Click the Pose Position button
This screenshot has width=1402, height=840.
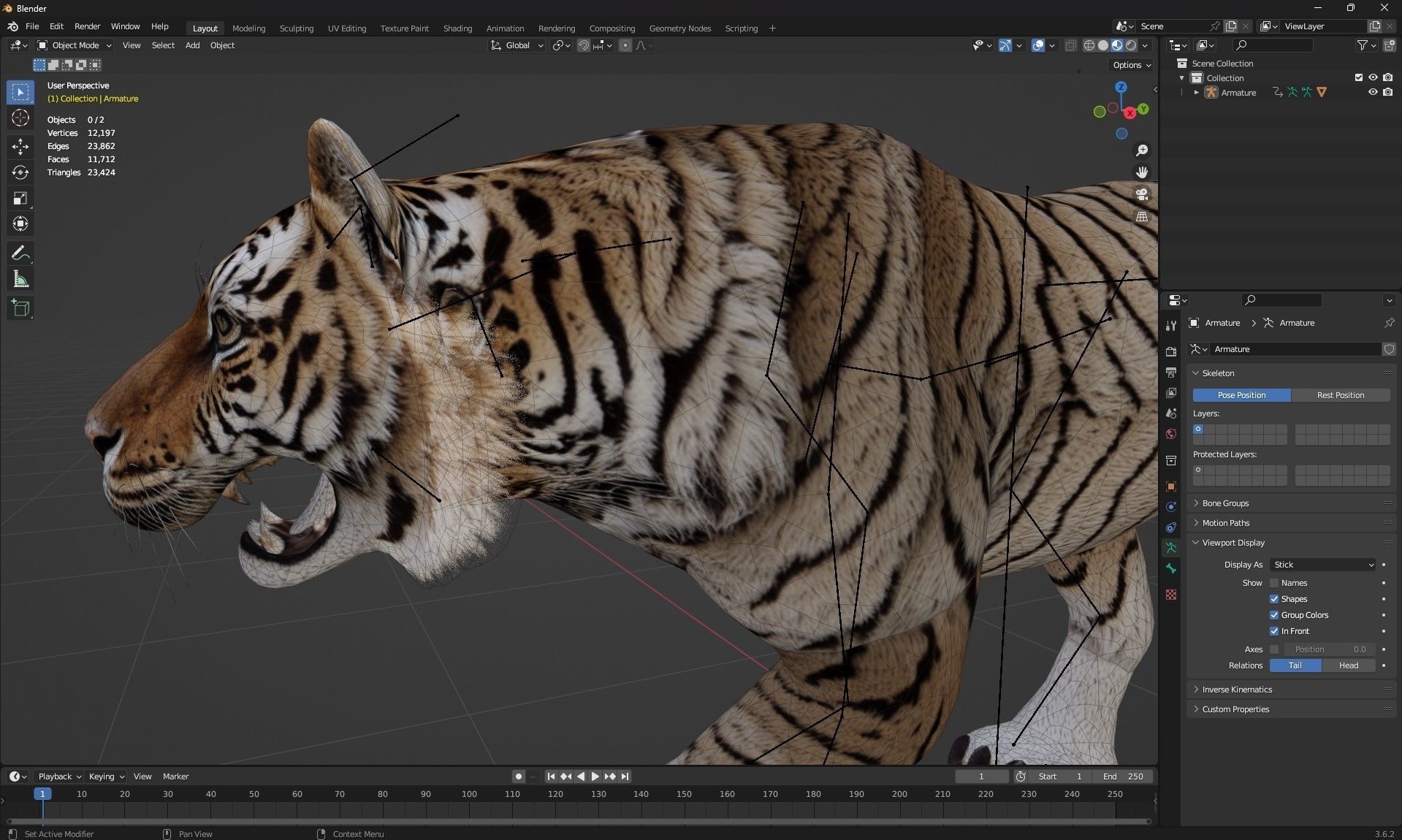(x=1241, y=395)
